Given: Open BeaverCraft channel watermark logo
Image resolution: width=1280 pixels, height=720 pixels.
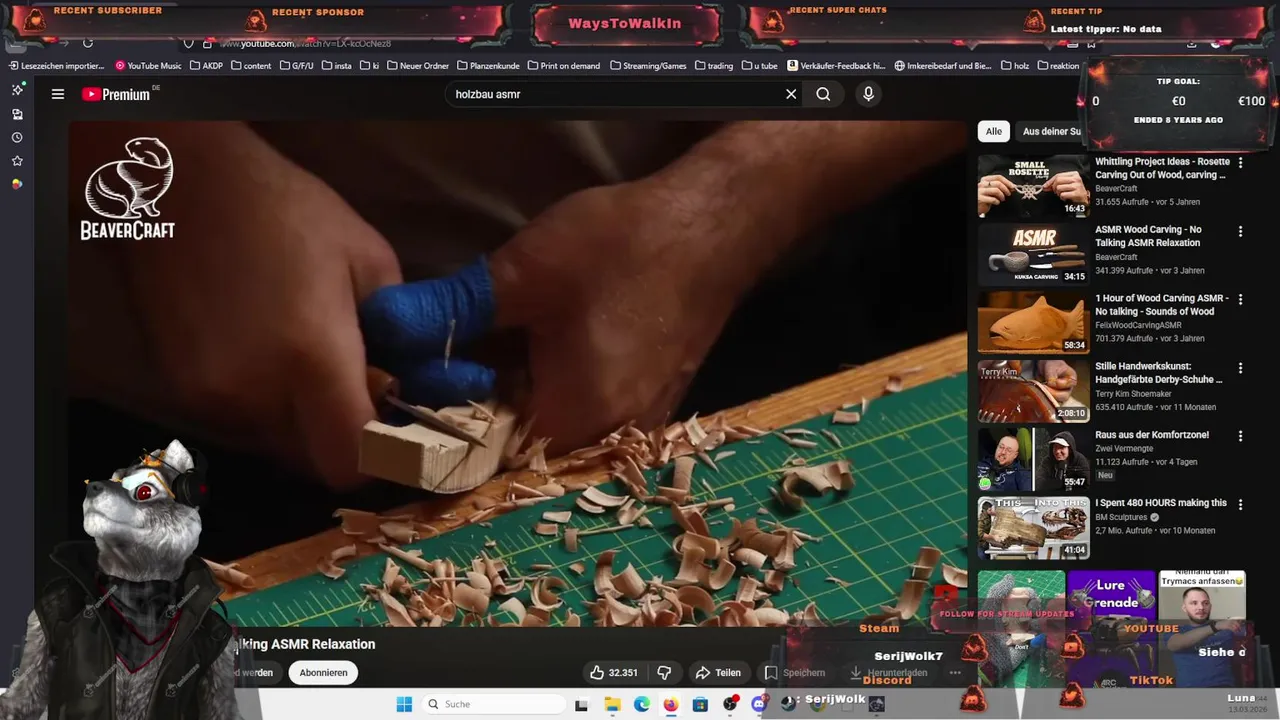Looking at the screenshot, I should coord(128,188).
